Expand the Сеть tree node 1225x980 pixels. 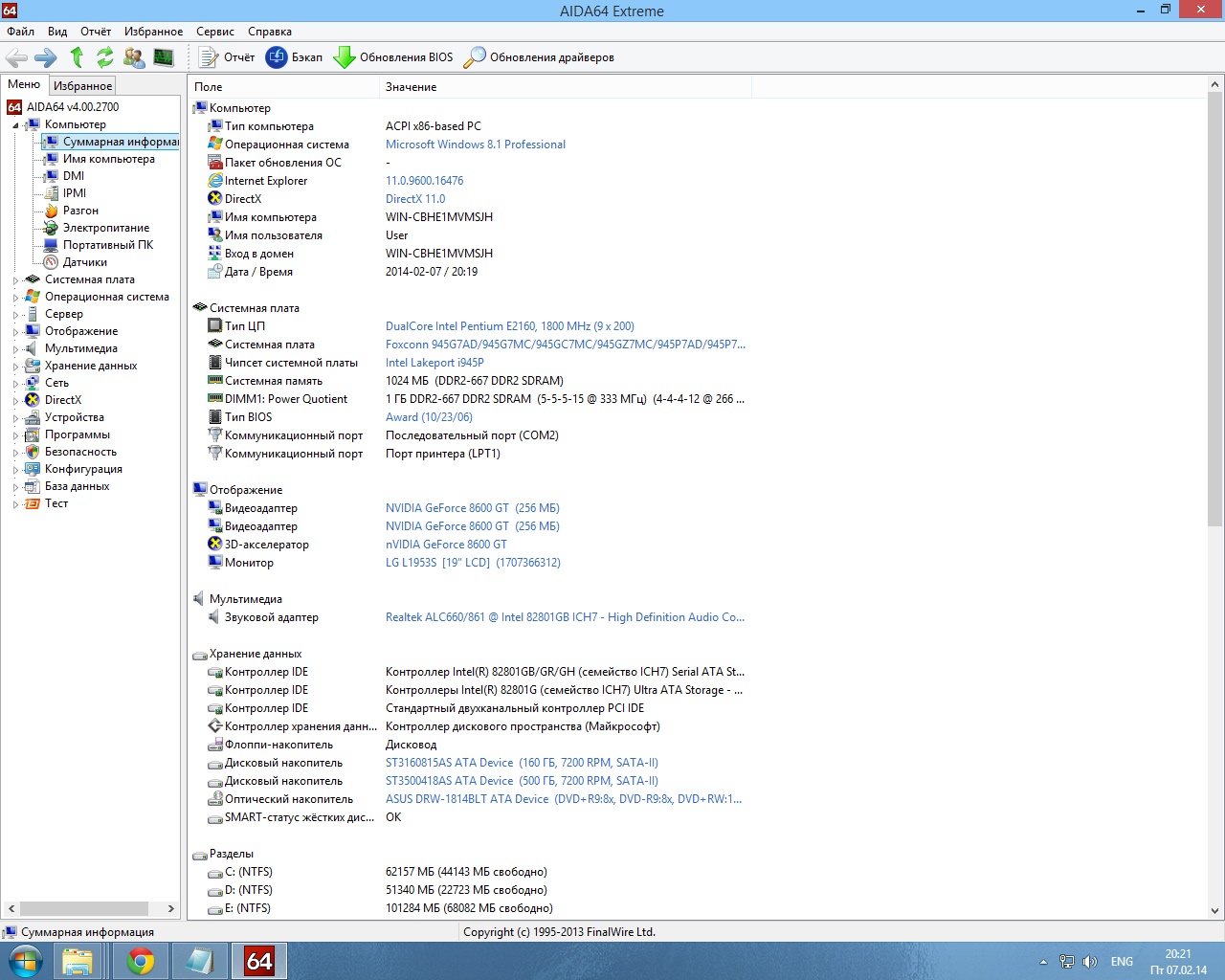[15, 384]
